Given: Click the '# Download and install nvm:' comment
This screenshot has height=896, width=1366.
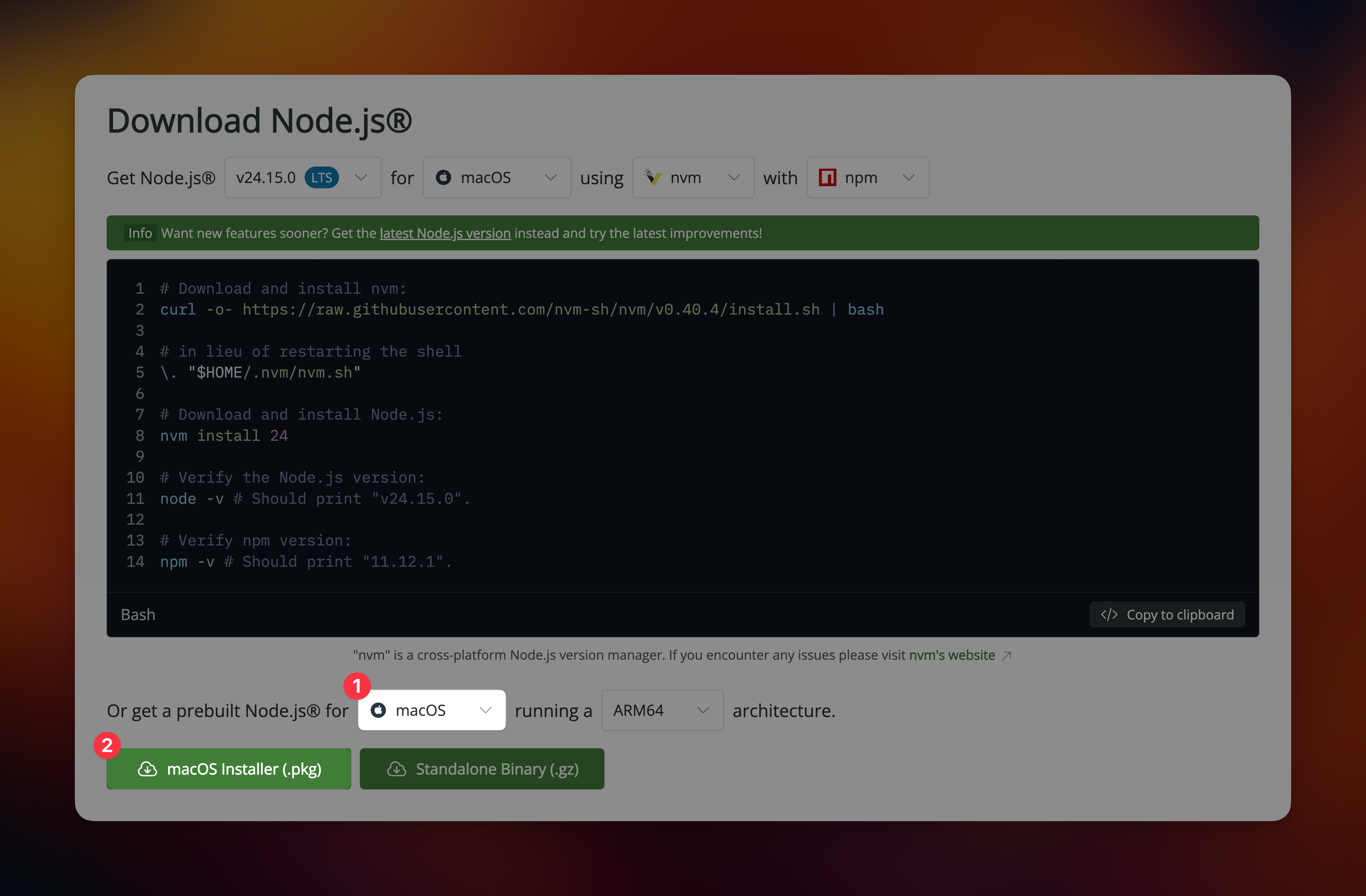Looking at the screenshot, I should [x=283, y=288].
